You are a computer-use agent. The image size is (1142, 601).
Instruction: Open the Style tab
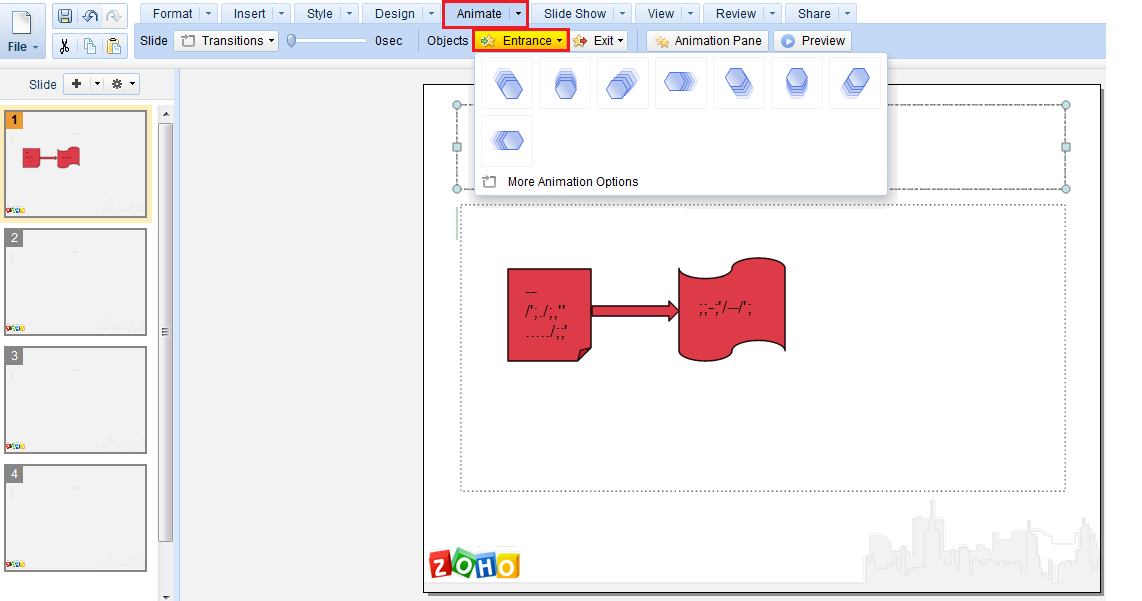coord(320,14)
